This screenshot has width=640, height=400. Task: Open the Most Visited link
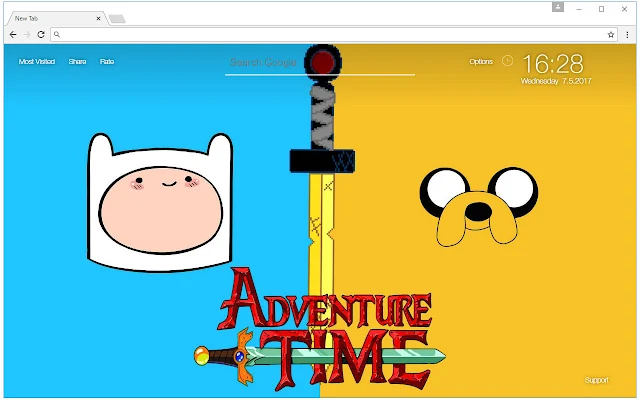point(37,62)
